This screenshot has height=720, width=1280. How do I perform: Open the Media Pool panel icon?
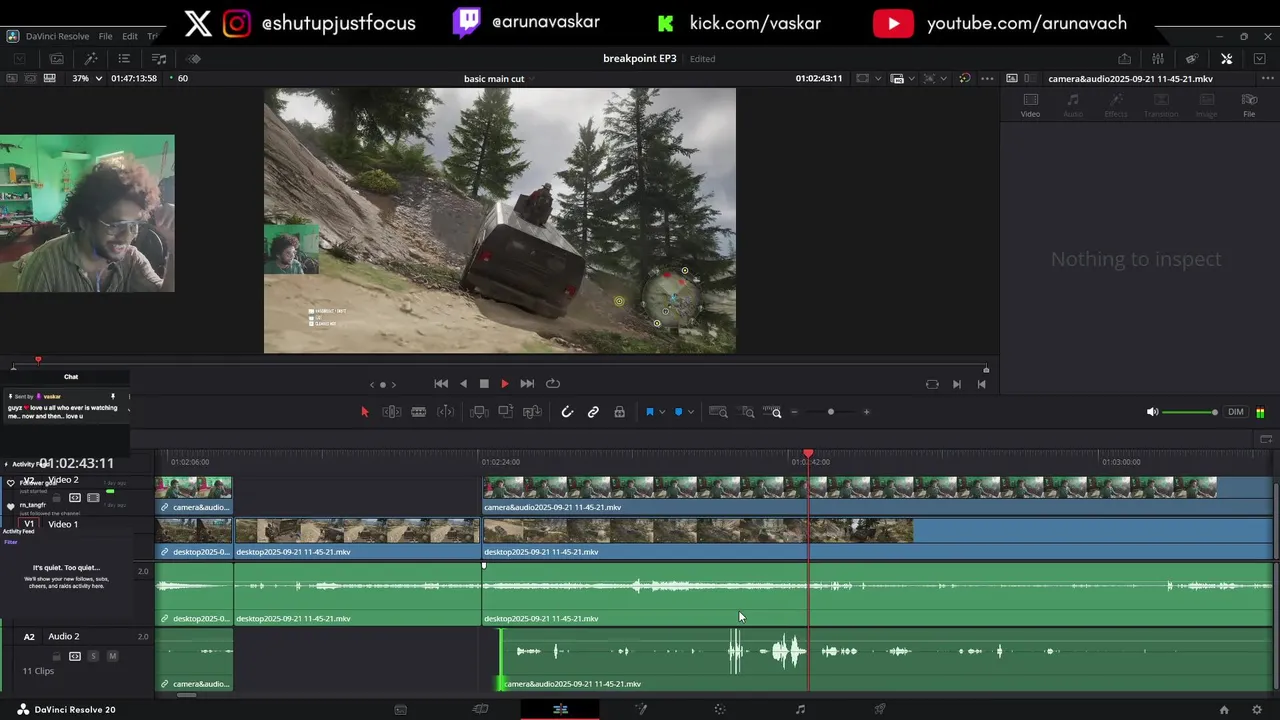click(57, 59)
